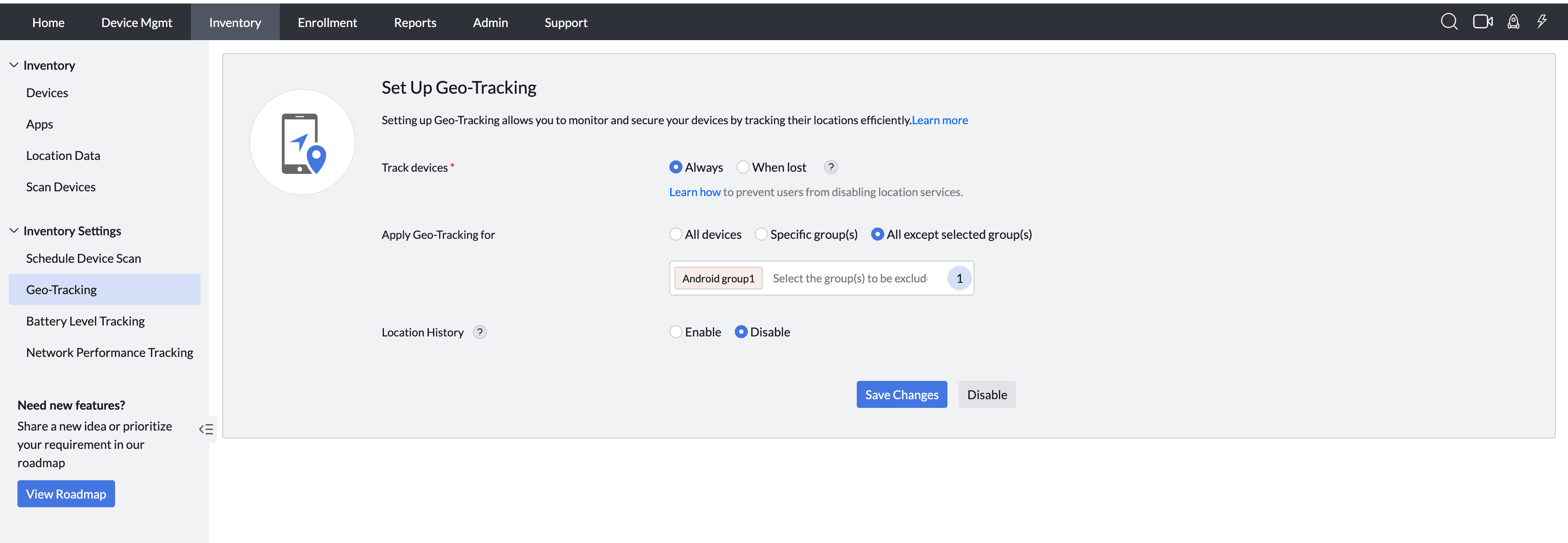Select the Always track devices option
The image size is (1568, 543).
pos(675,166)
